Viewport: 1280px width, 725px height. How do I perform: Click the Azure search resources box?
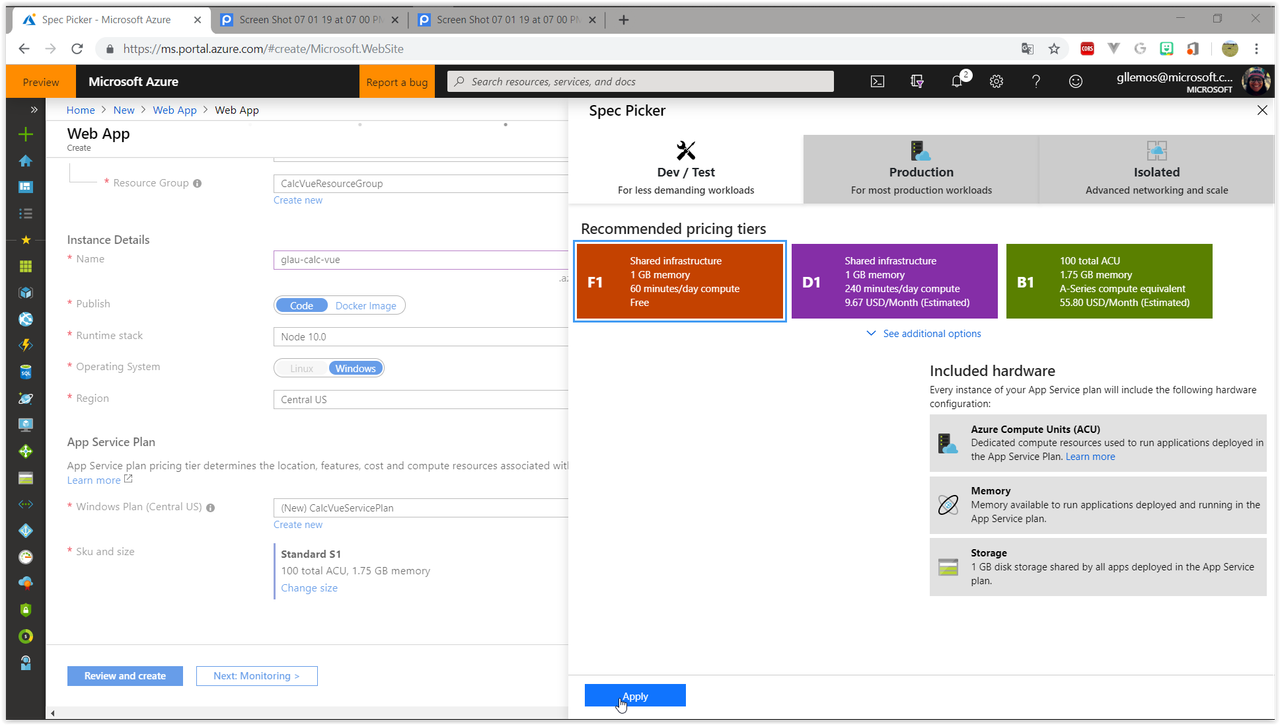[640, 82]
